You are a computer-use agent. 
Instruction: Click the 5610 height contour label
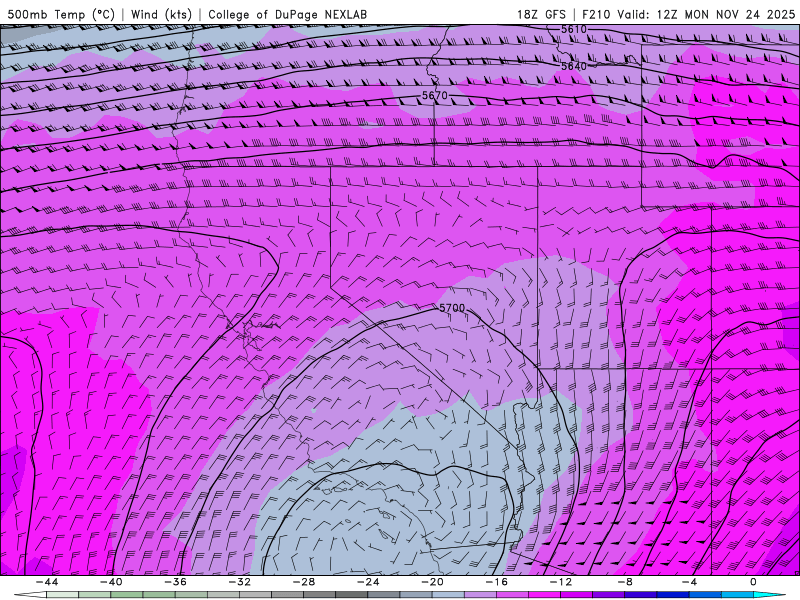coord(574,30)
